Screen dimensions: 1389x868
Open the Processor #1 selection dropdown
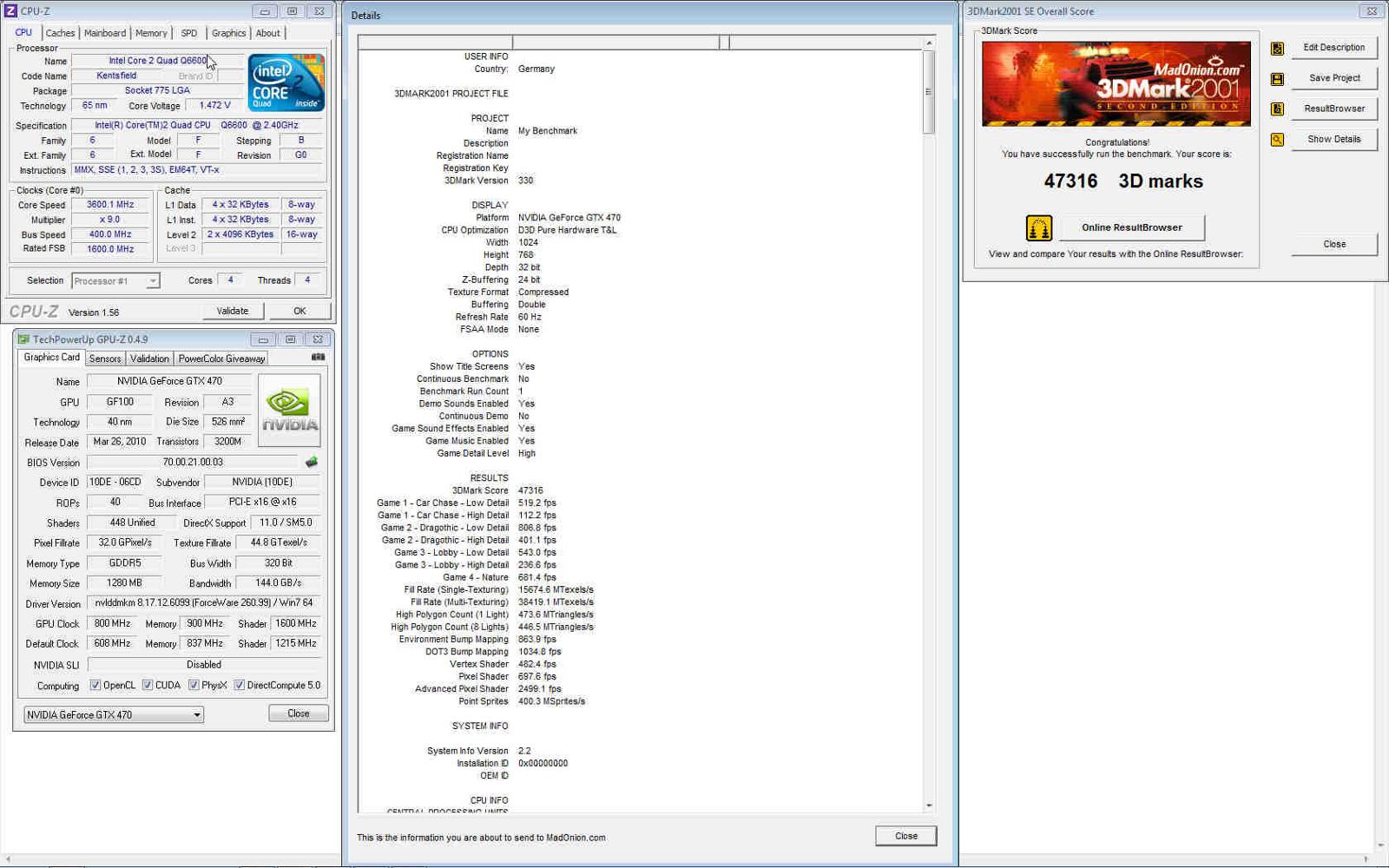pyautogui.click(x=116, y=281)
